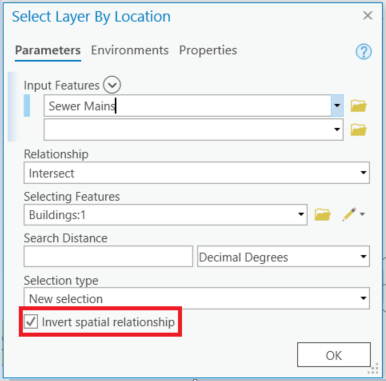Open the Decimal Degrees units dropdown
Viewport: 386px width, 381px height.
[283, 256]
